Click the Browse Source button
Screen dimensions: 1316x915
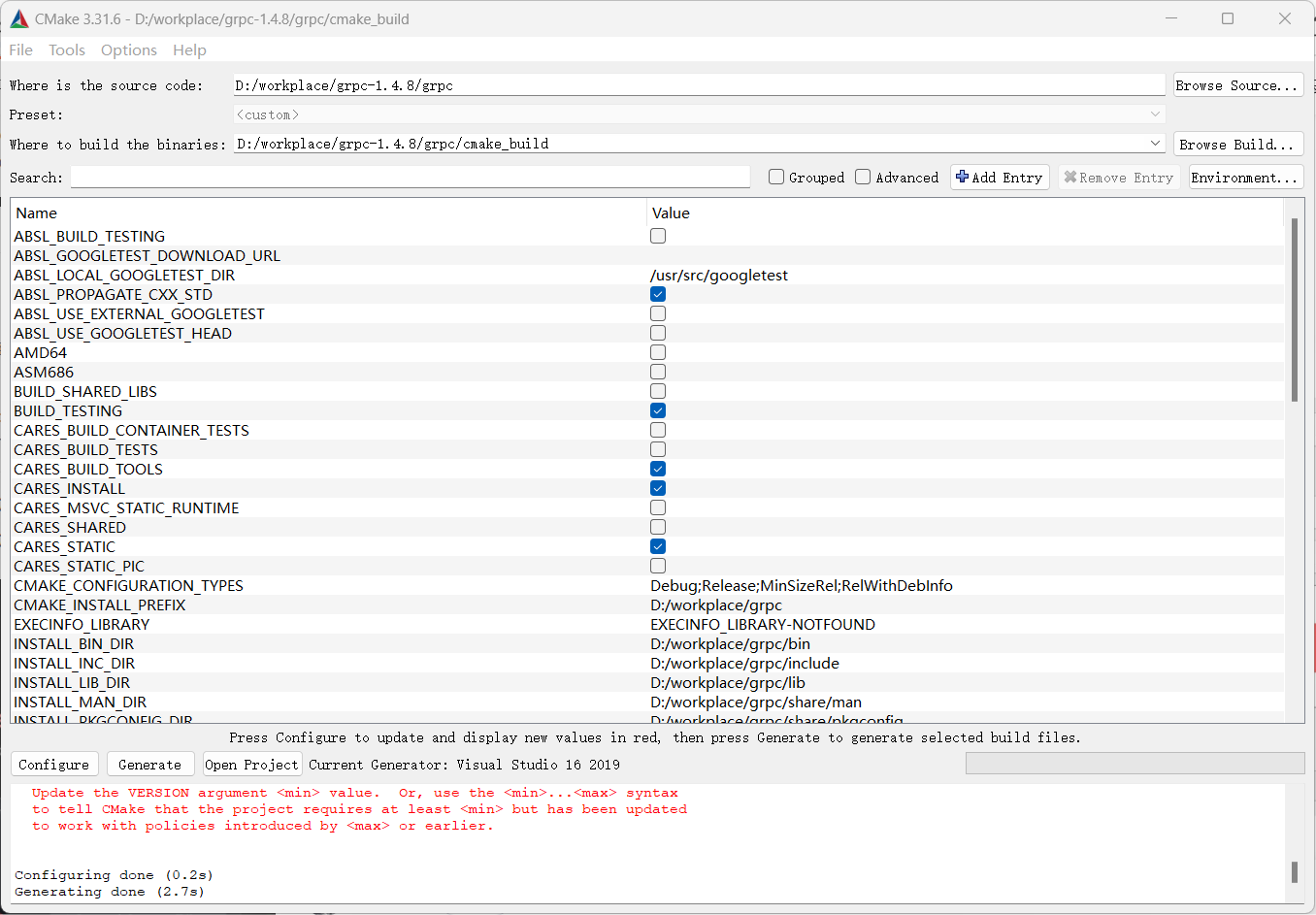(1236, 85)
